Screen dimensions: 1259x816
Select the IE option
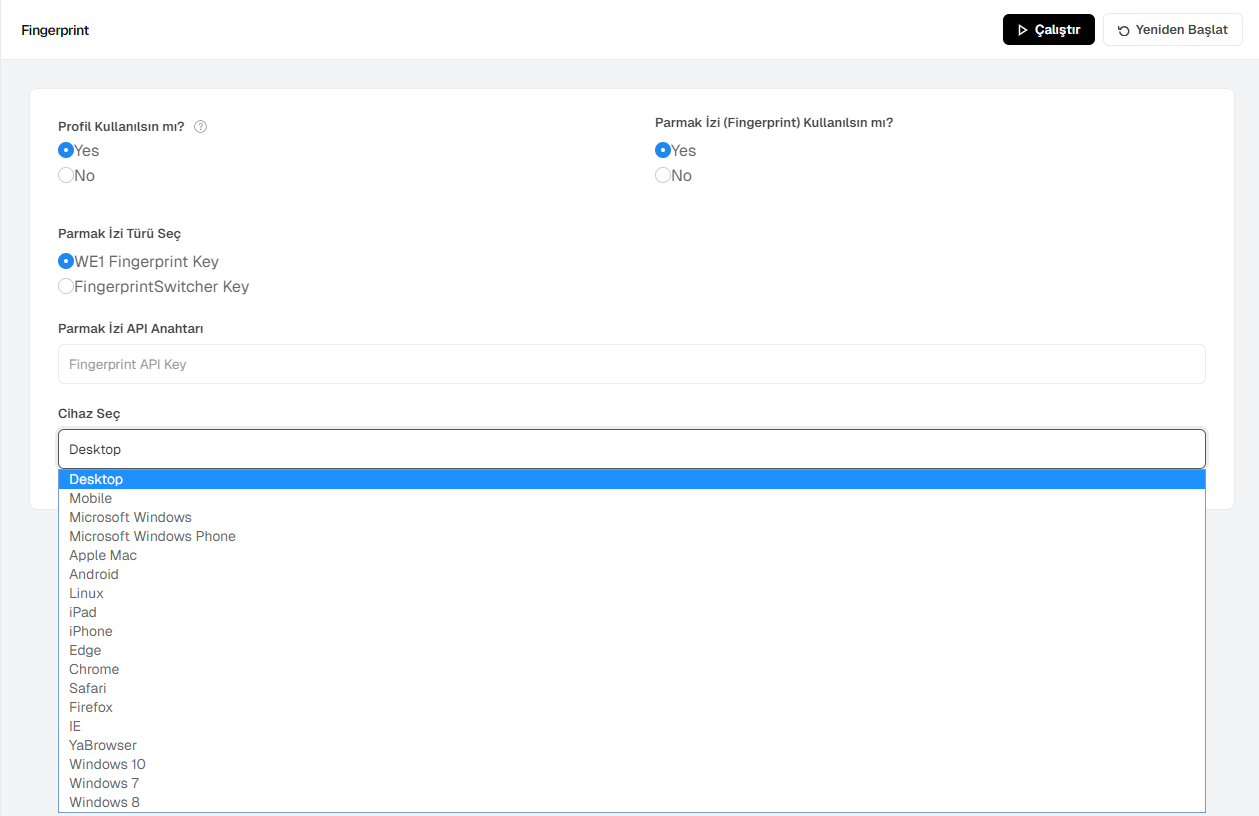(x=632, y=726)
